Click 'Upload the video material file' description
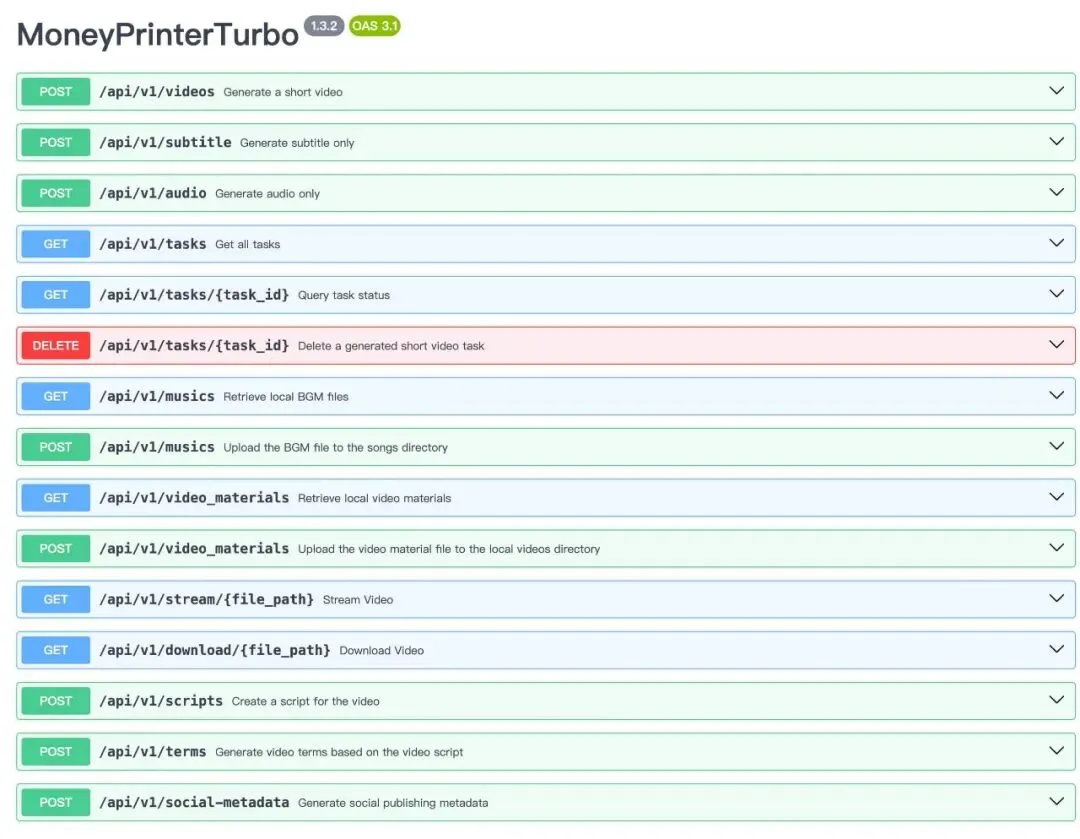The width and height of the screenshot is (1080, 839). click(x=448, y=549)
